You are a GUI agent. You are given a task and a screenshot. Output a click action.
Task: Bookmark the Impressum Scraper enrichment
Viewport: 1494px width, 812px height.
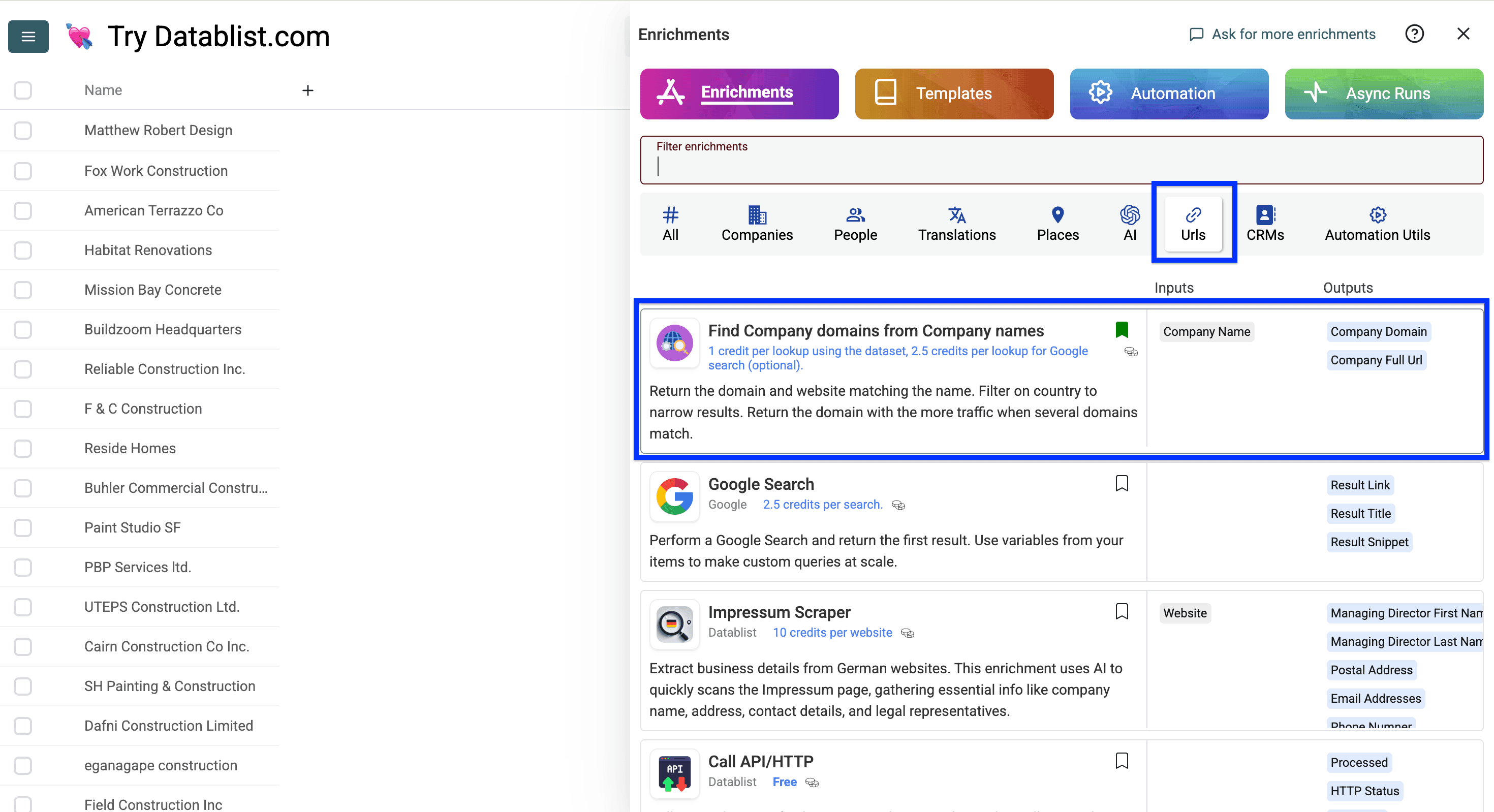(x=1122, y=611)
